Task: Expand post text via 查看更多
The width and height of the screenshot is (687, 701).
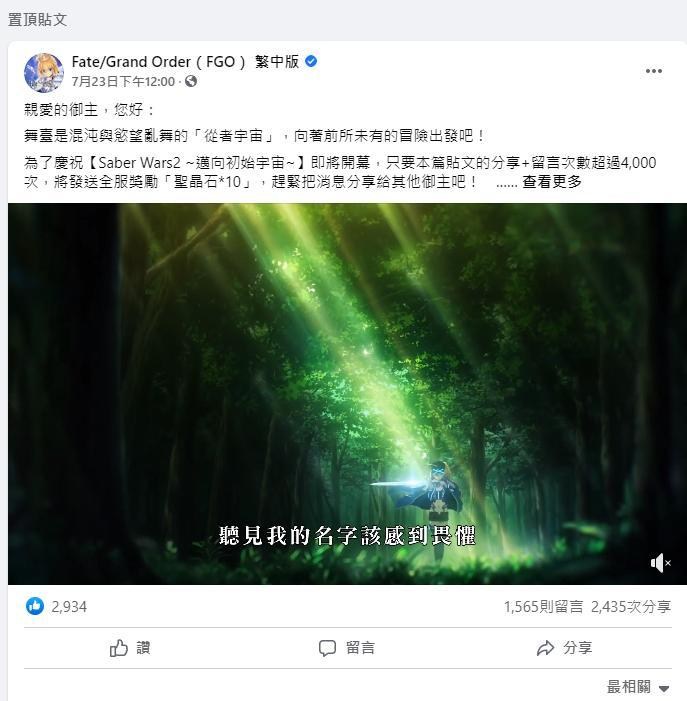Action: (x=552, y=182)
